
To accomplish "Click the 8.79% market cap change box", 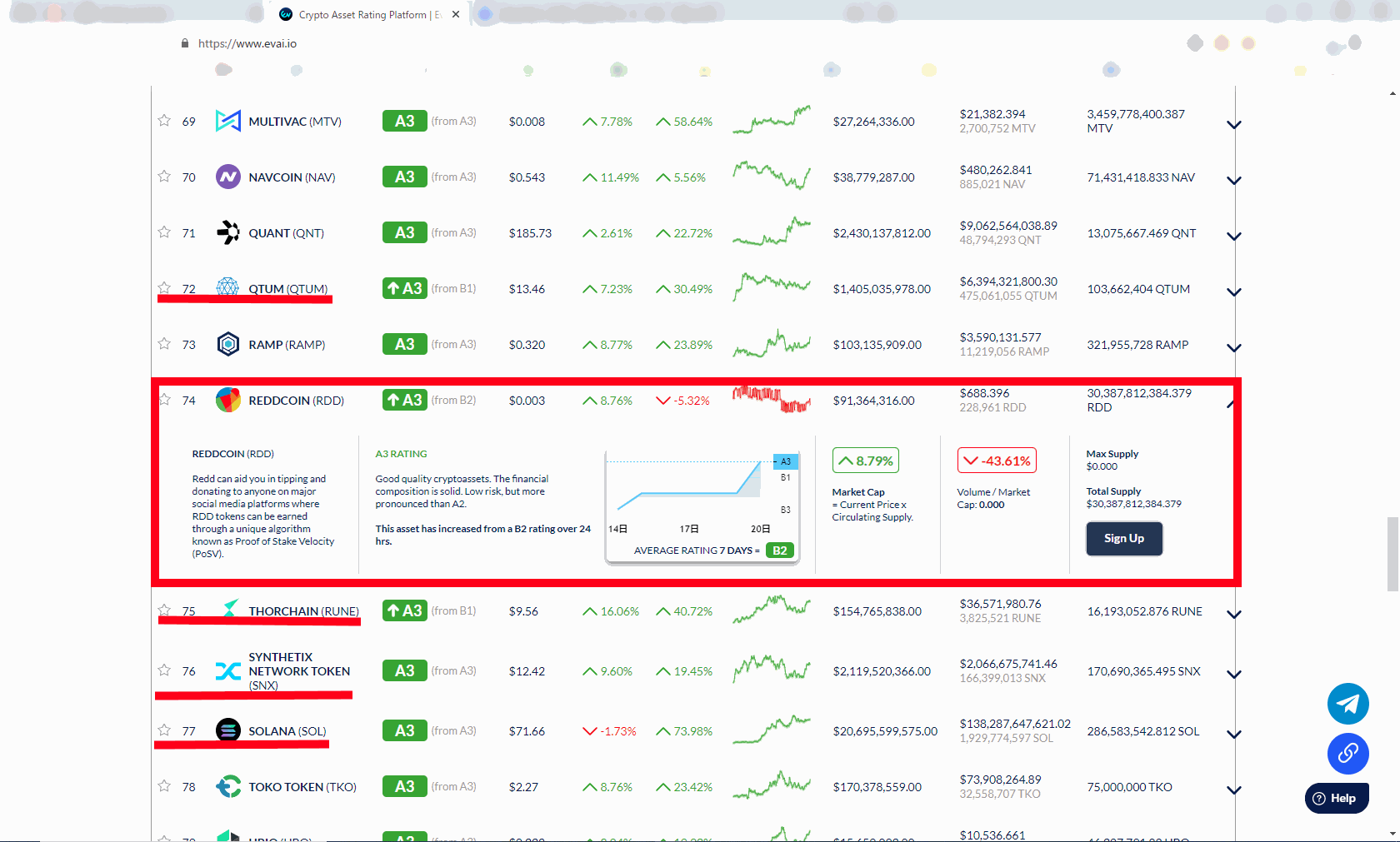I will 866,461.
